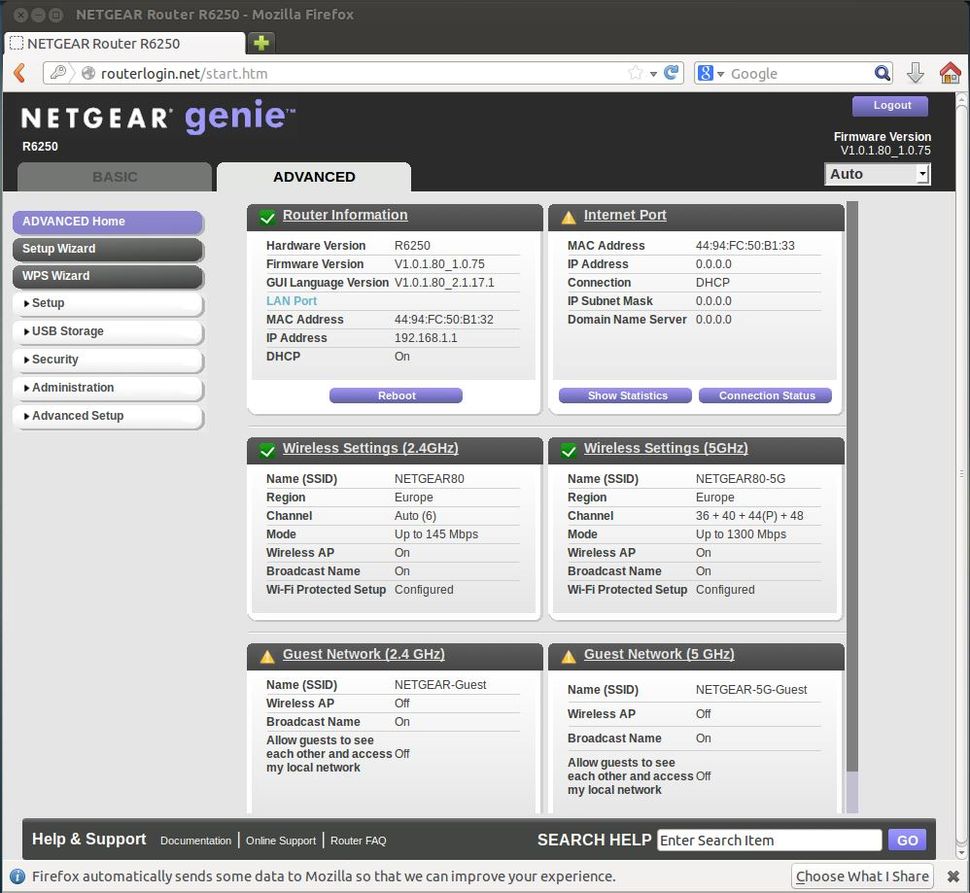The height and width of the screenshot is (893, 970).
Task: Click the green check icon on Router Information
Action: click(267, 217)
